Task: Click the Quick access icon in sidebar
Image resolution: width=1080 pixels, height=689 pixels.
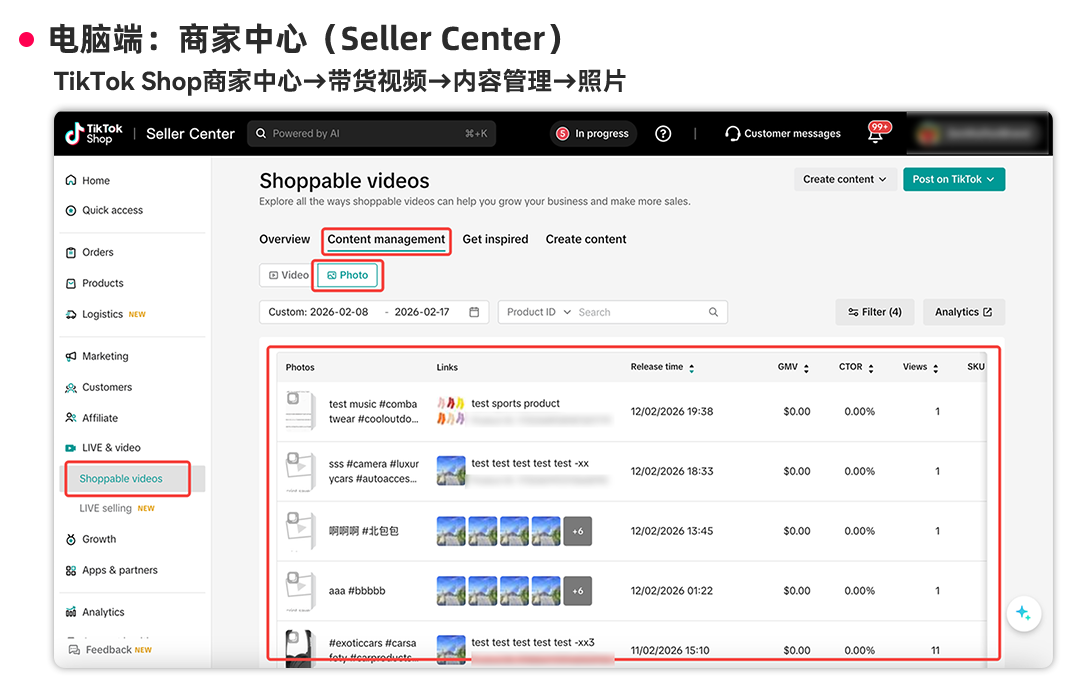Action: click(x=70, y=210)
